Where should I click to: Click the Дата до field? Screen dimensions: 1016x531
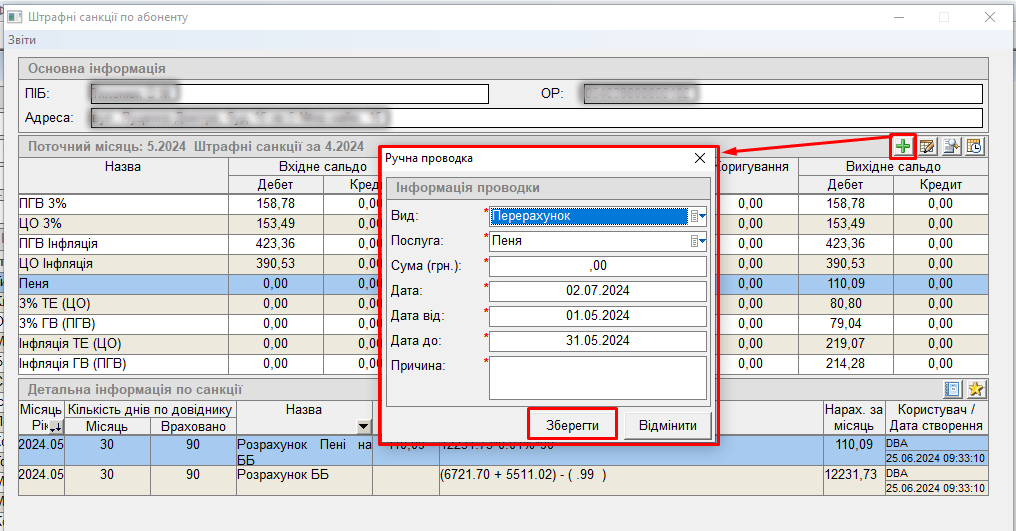(x=598, y=341)
